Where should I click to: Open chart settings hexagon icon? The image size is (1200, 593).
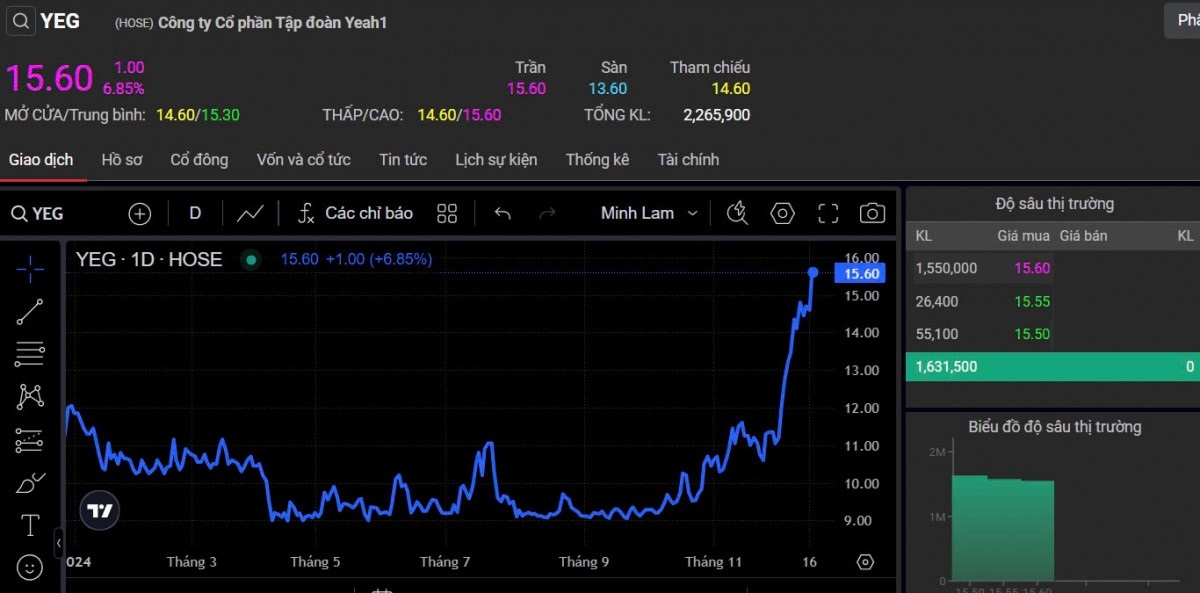tap(782, 213)
